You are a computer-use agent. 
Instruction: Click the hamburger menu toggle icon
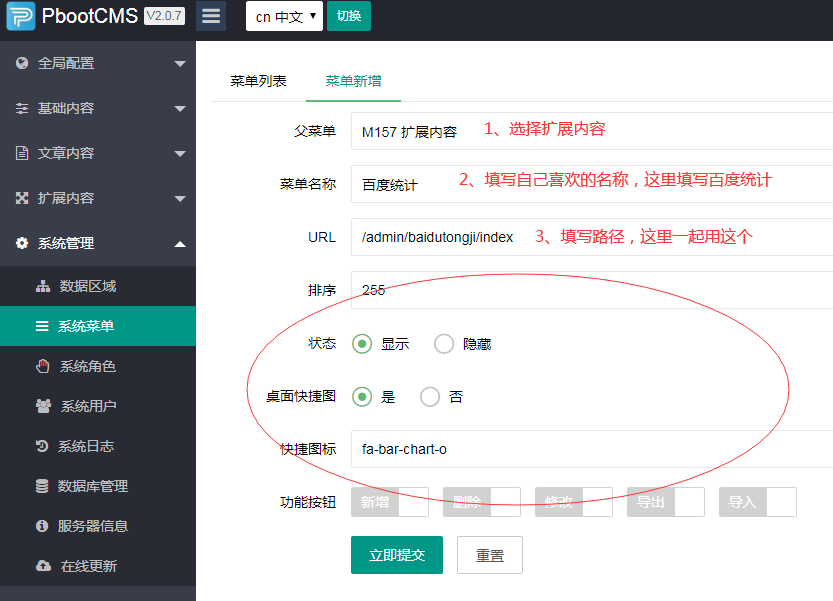(x=210, y=16)
